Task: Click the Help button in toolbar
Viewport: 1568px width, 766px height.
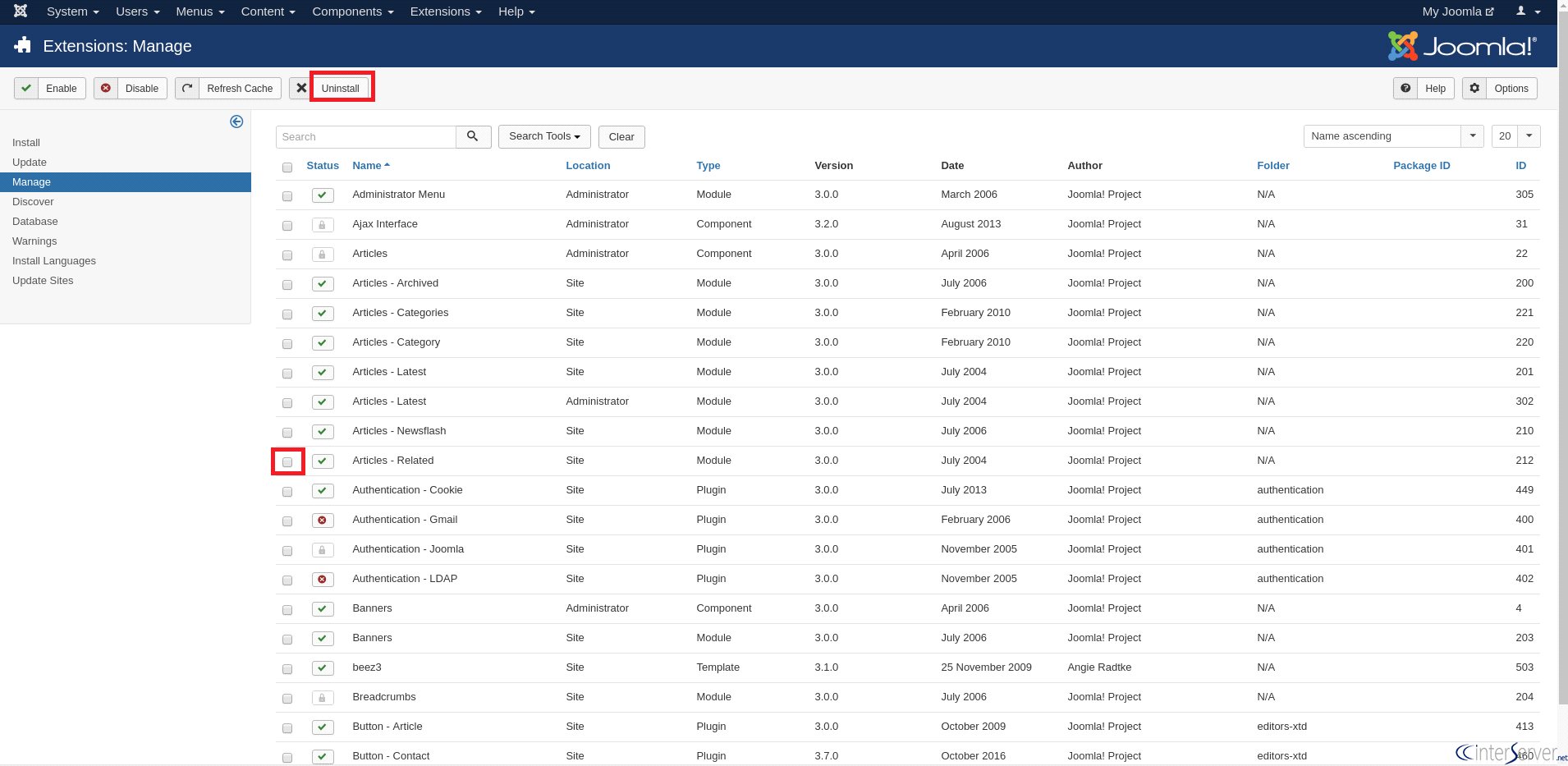Action: 1424,88
